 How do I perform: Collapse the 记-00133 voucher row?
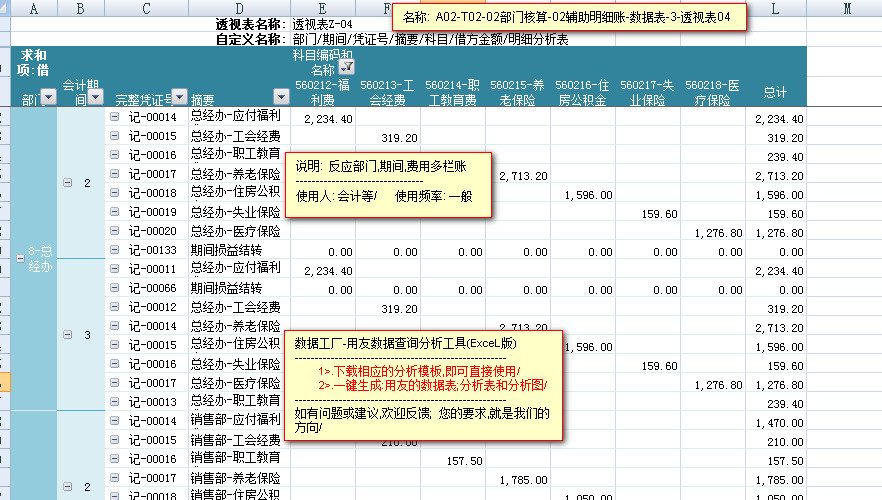coord(115,250)
